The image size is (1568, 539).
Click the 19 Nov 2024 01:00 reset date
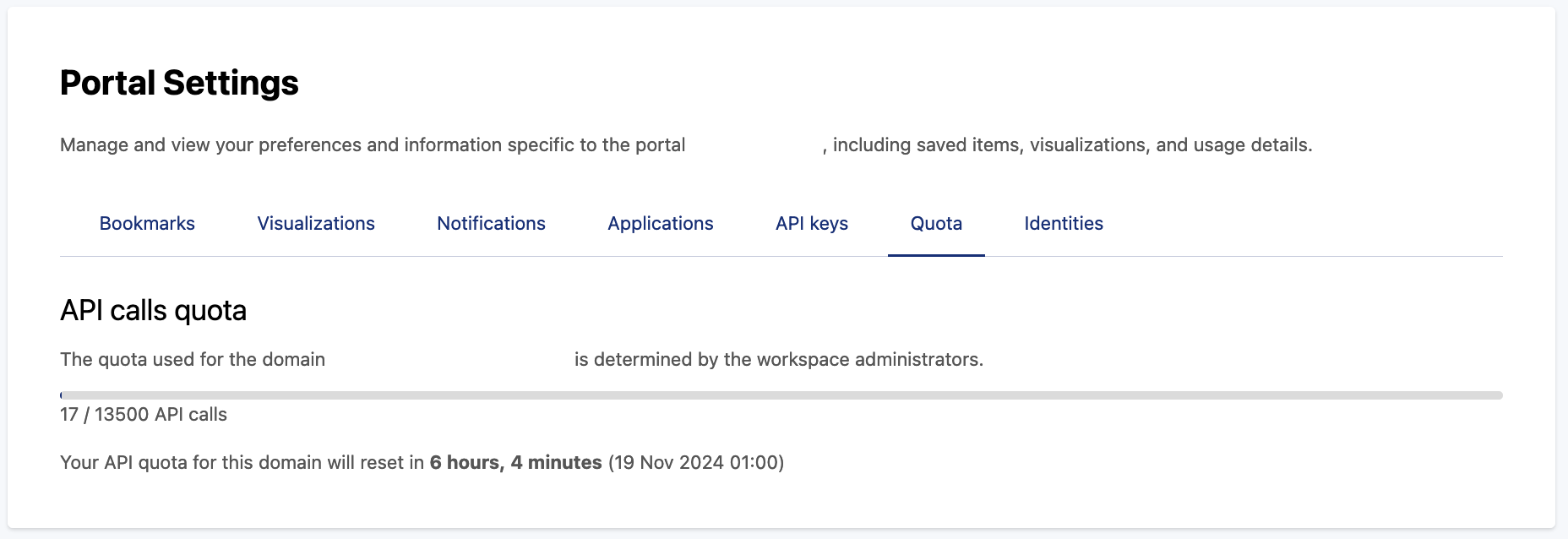[696, 463]
